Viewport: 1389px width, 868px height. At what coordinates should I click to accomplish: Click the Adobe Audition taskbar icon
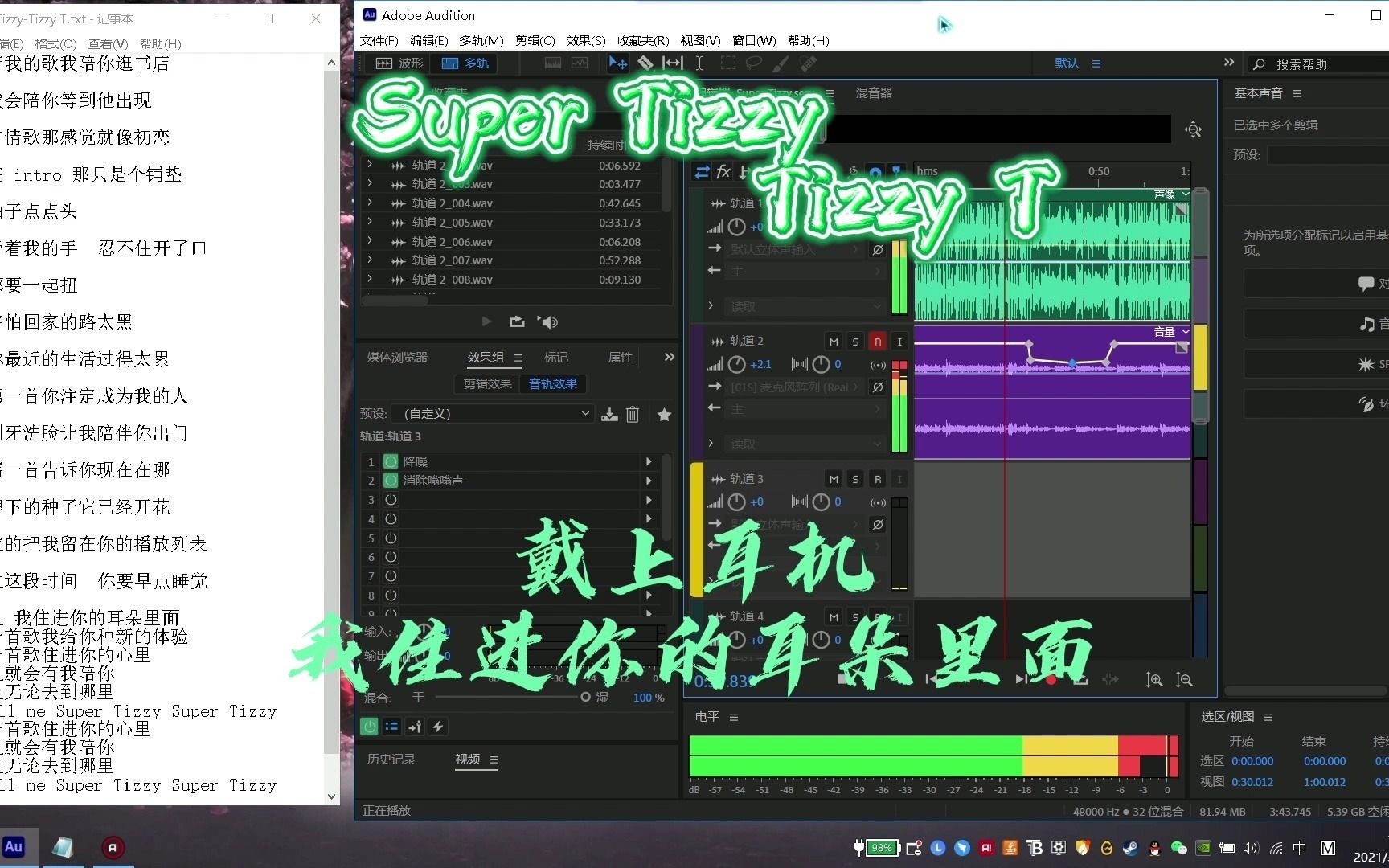(14, 847)
